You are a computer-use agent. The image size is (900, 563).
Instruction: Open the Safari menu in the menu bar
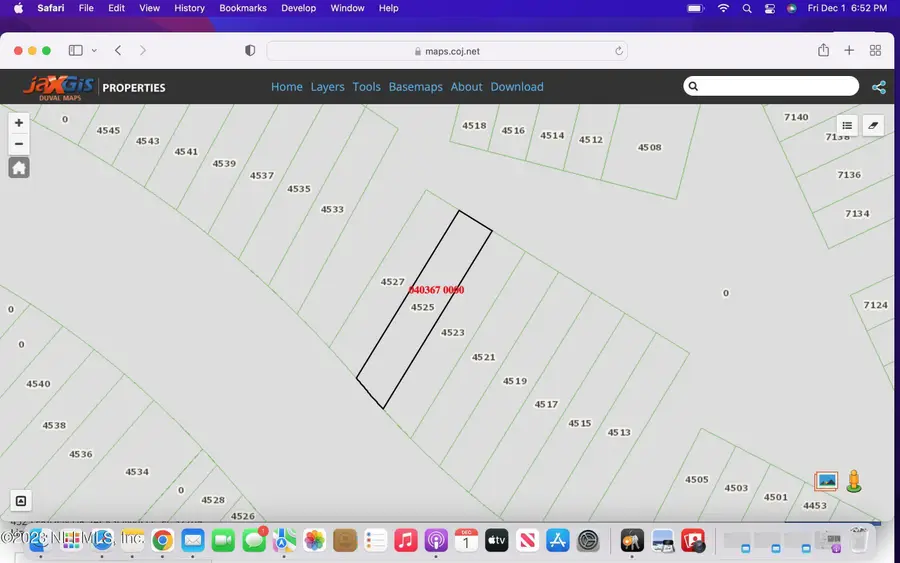51,8
